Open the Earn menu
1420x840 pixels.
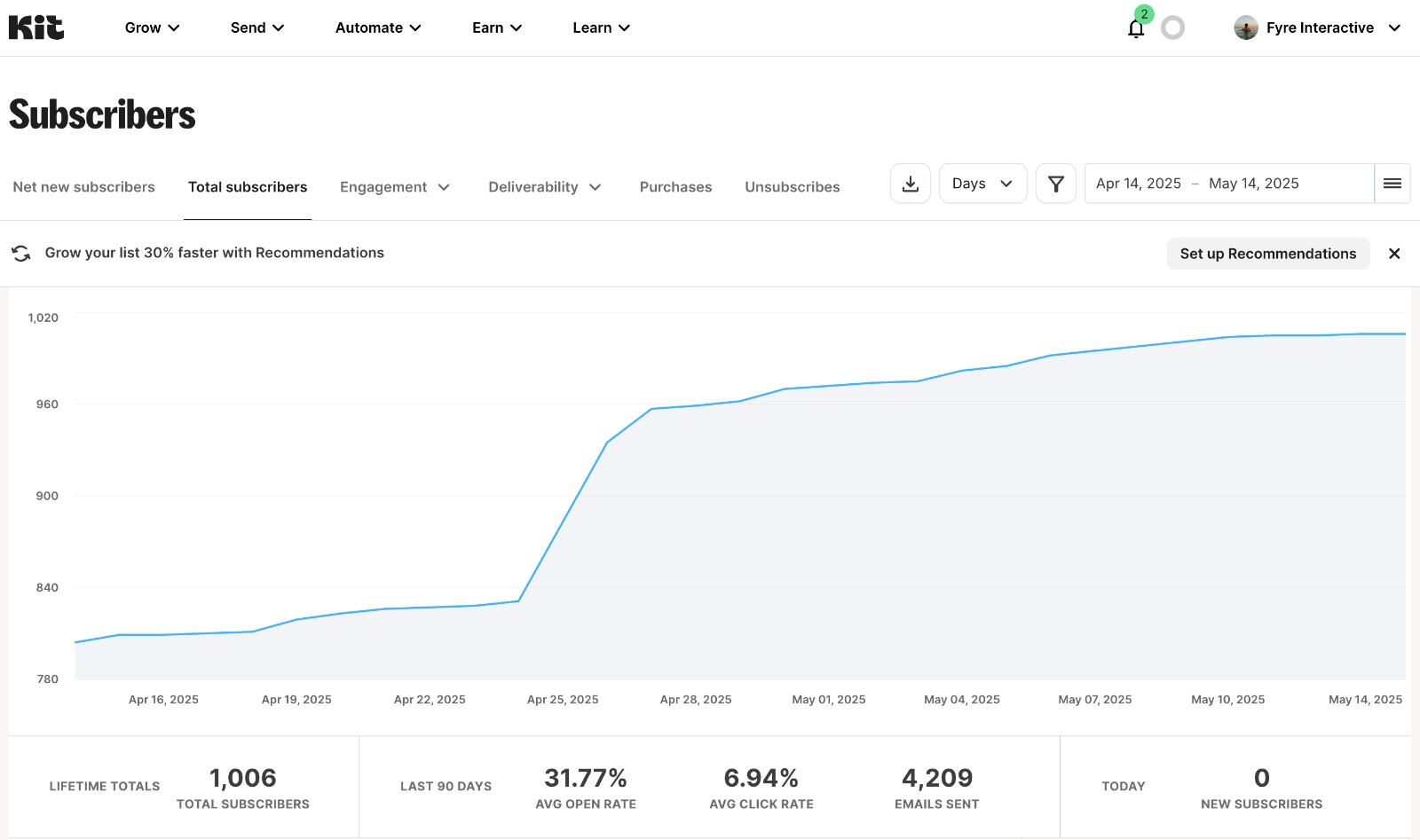(x=495, y=27)
